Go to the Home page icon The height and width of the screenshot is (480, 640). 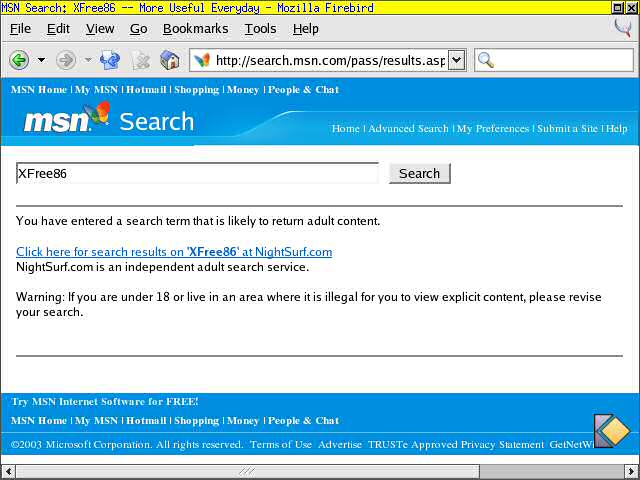tap(170, 60)
